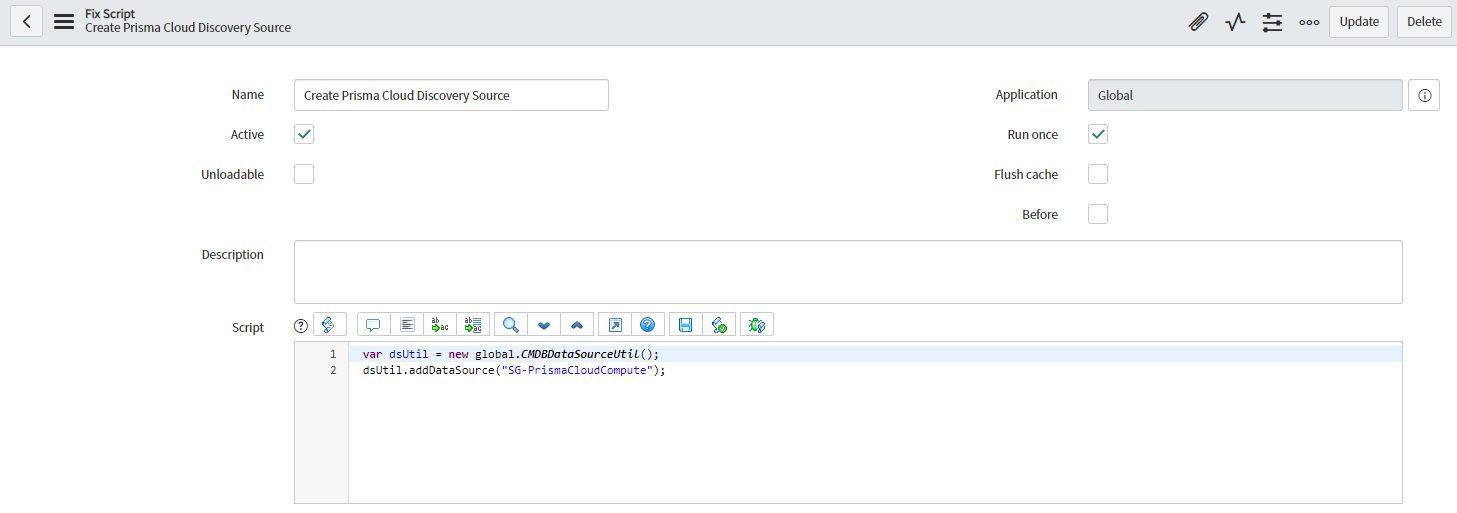Toggle syntax highlighting script editor icon

tap(329, 324)
